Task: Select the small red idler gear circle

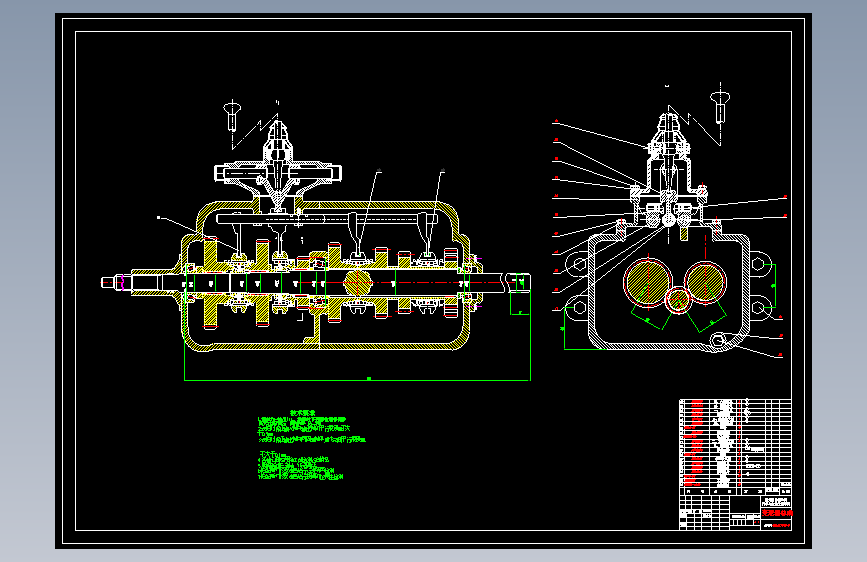Action: (678, 300)
